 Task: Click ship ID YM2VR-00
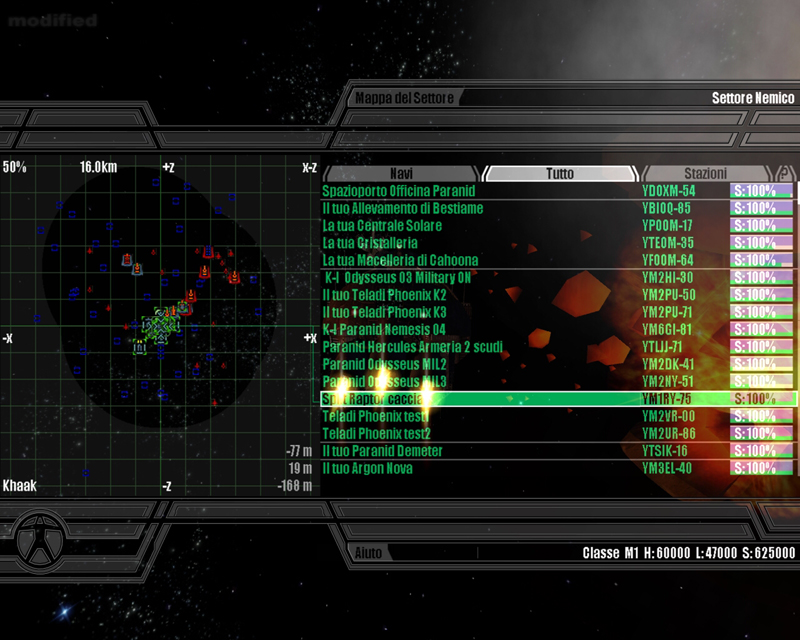[x=668, y=416]
